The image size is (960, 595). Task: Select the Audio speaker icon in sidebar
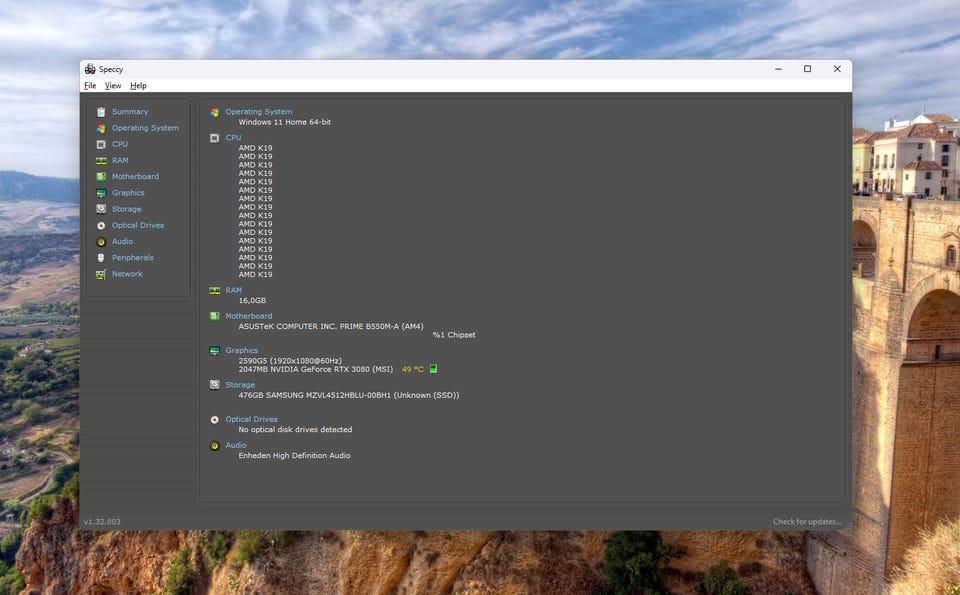(101, 242)
